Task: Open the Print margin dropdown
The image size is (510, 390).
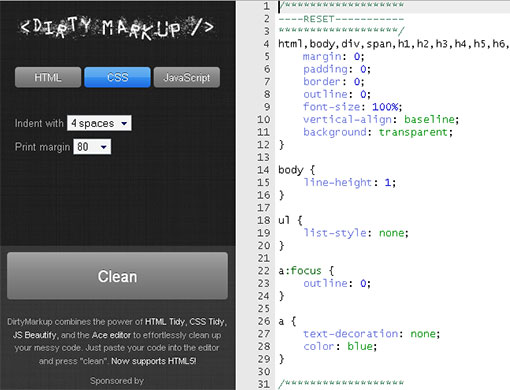Action: tap(92, 147)
